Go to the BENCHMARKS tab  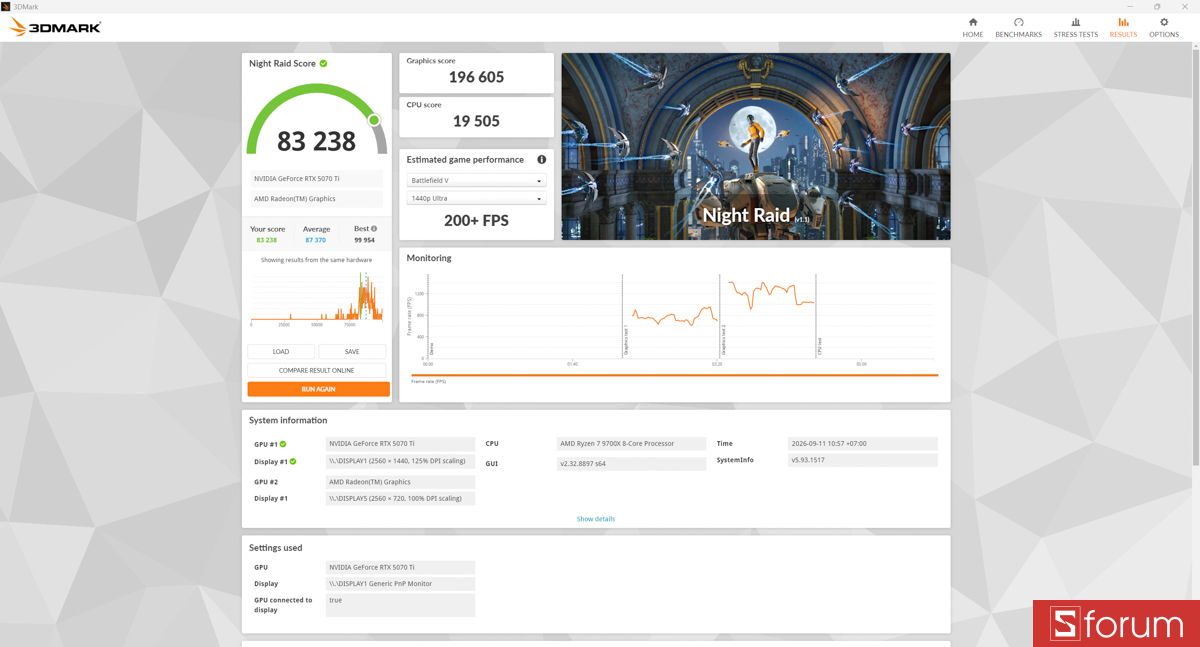1018,28
